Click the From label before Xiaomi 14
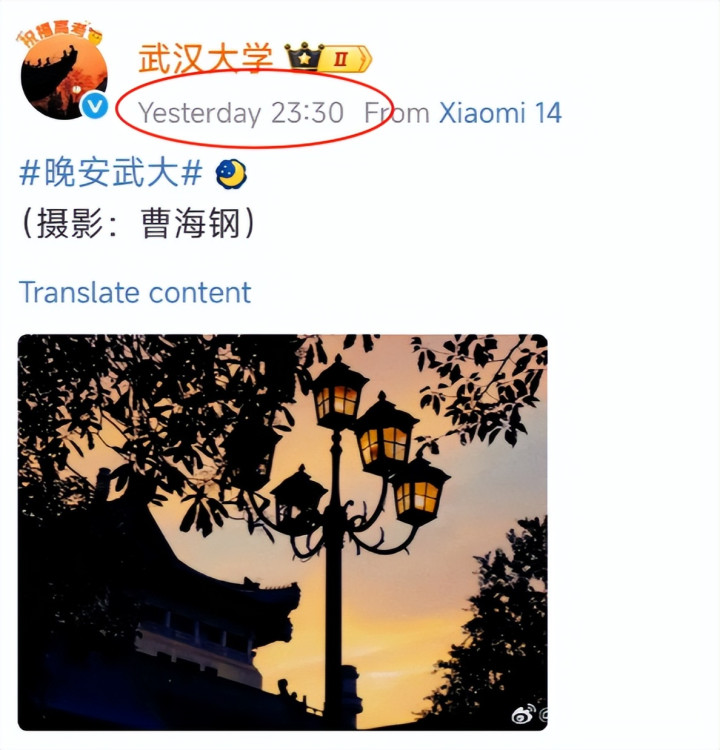 397,113
